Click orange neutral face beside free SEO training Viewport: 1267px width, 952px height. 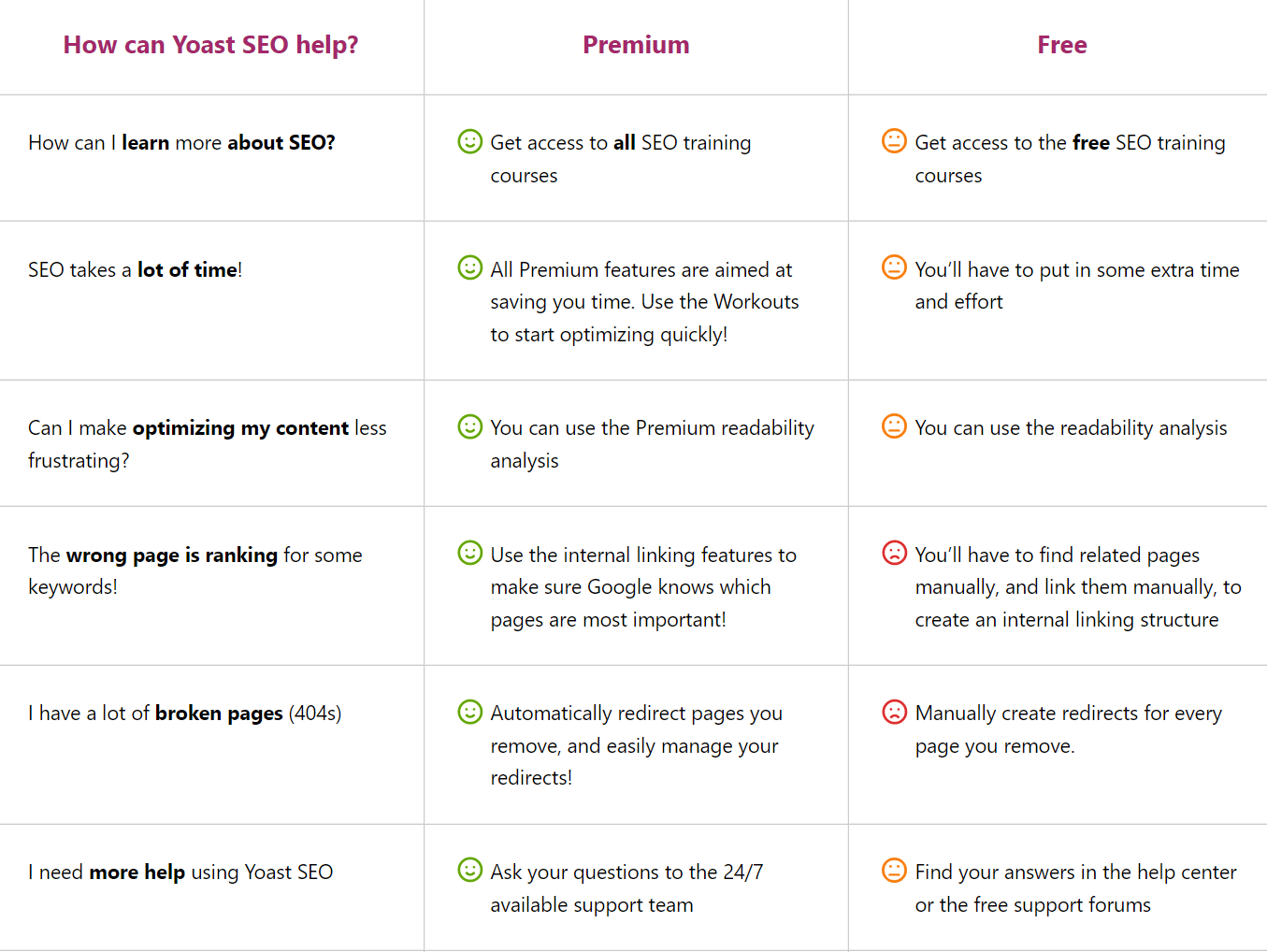(x=894, y=141)
